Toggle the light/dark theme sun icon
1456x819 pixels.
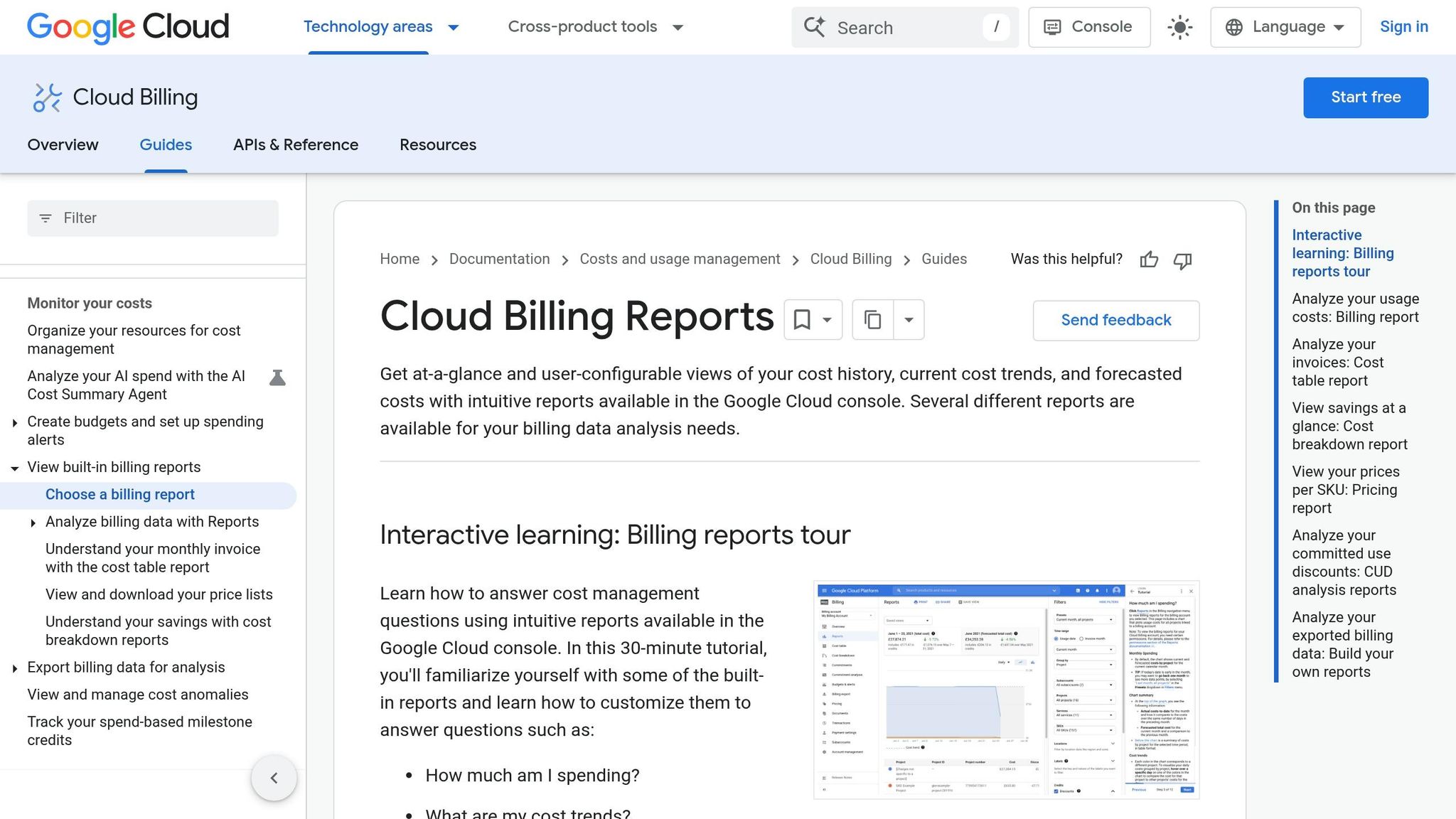1180,28
